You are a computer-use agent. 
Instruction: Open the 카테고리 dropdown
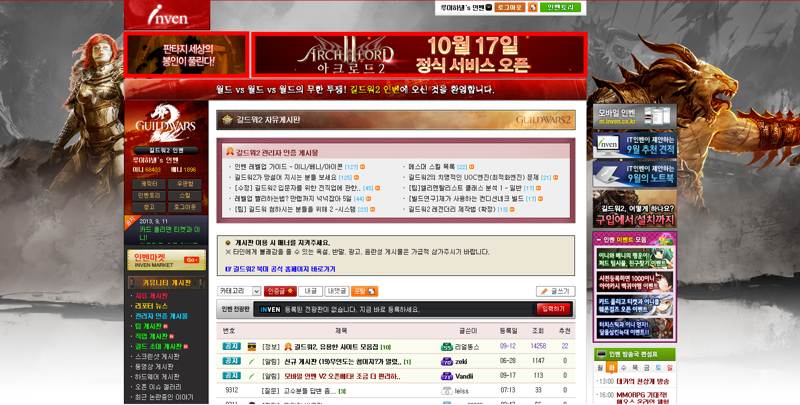[x=239, y=291]
